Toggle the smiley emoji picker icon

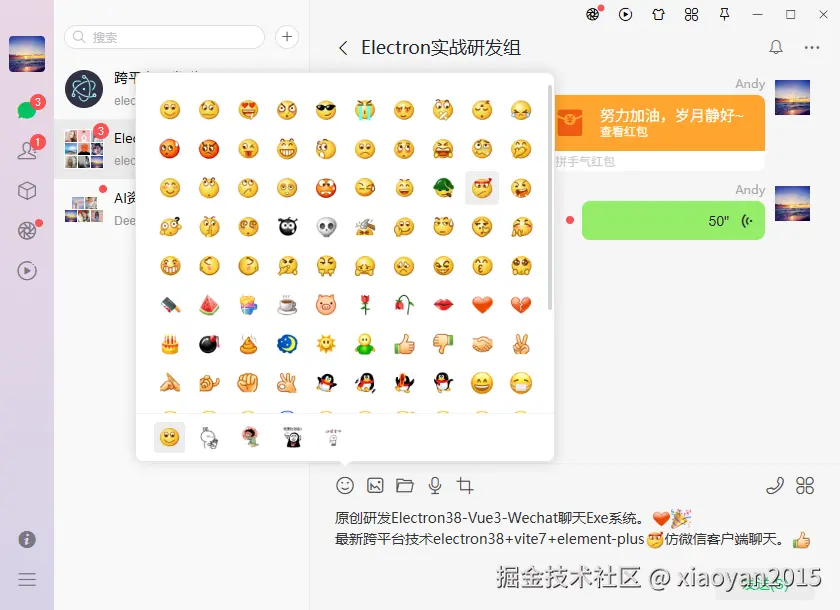tap(345, 485)
